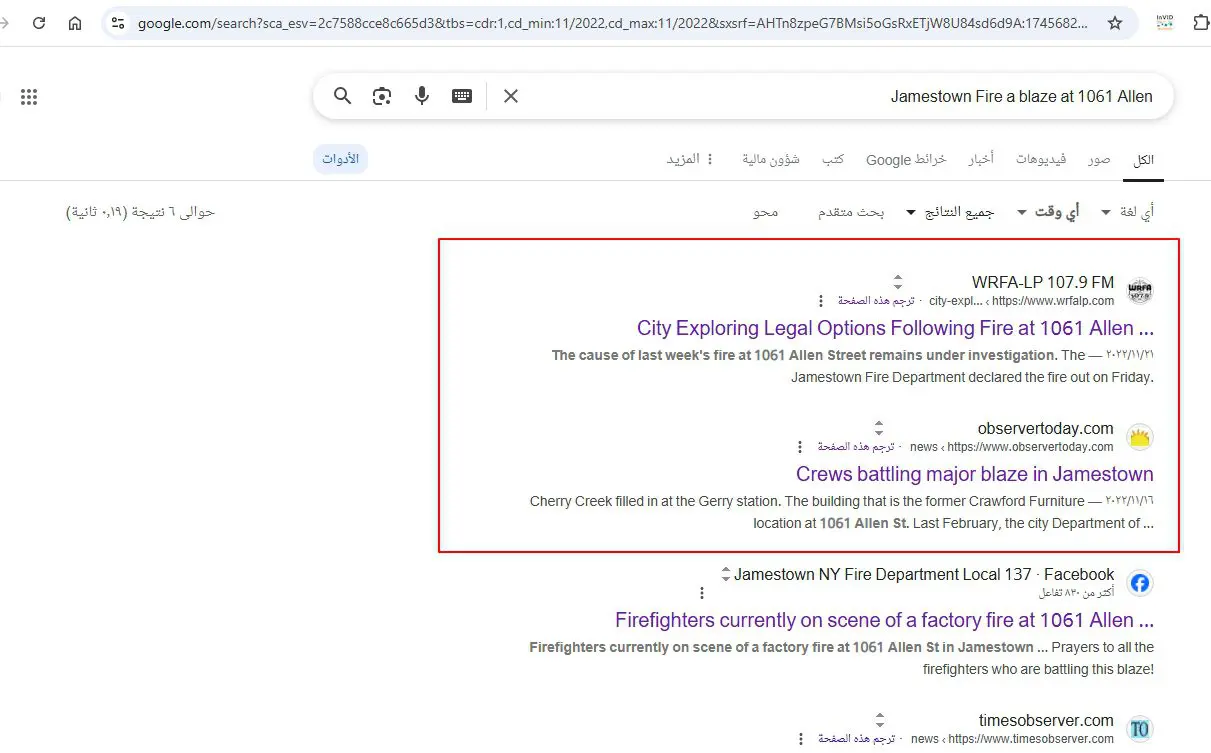Click the observertoday.com favicon
The width and height of the screenshot is (1211, 753).
[x=1140, y=437]
